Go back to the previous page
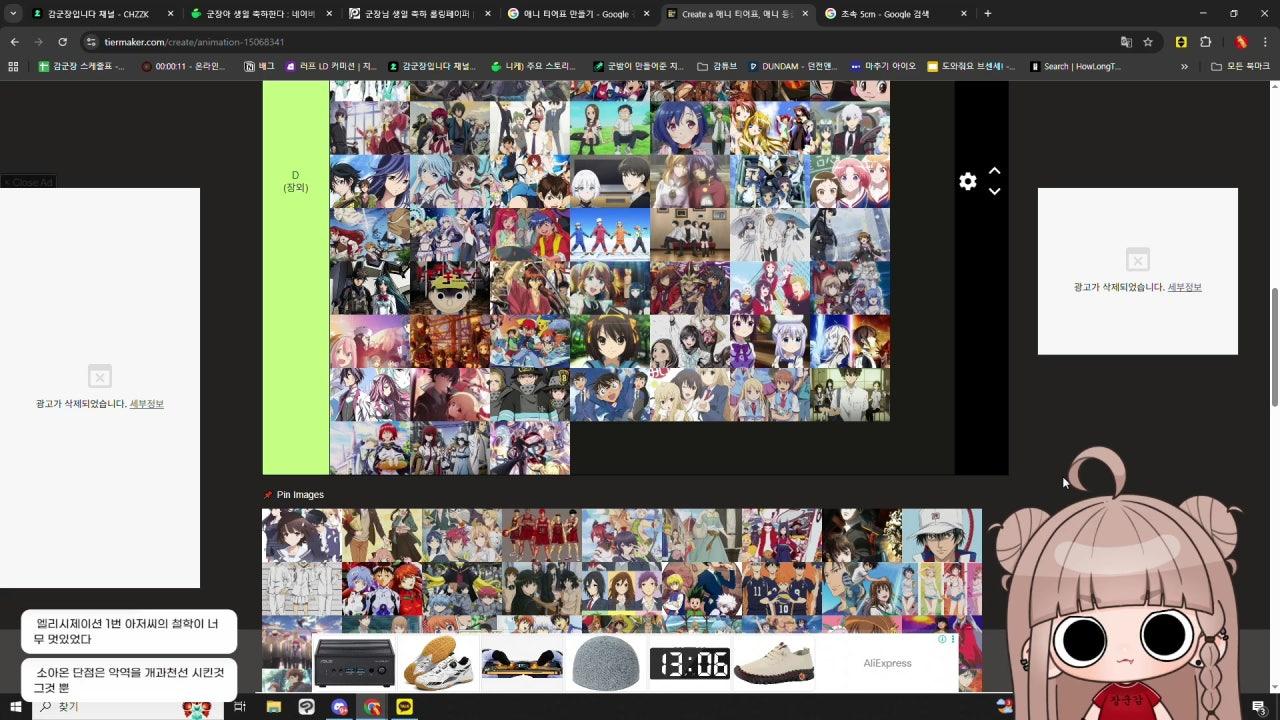This screenshot has height=720, width=1280. point(14,42)
